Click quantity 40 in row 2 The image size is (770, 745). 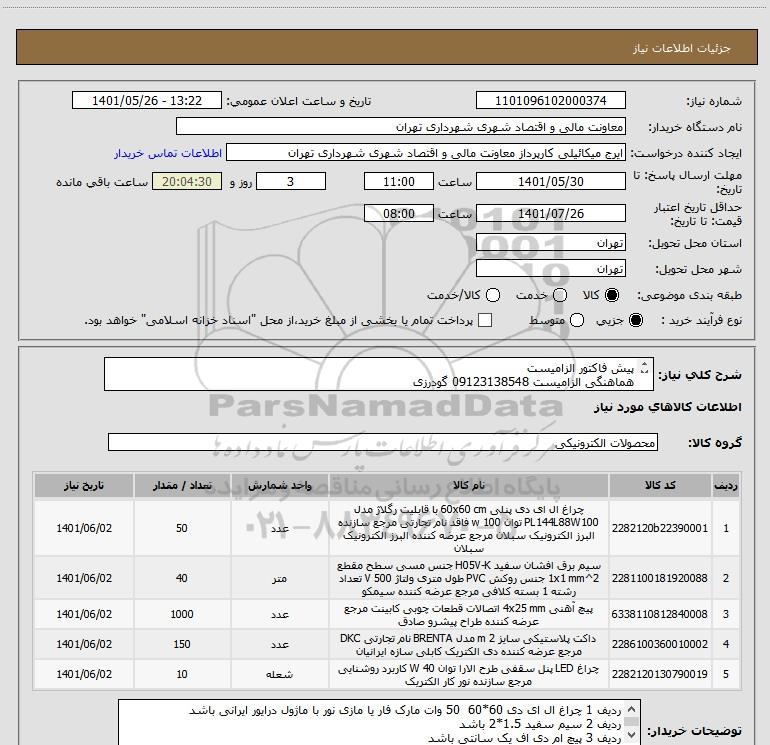coord(182,578)
